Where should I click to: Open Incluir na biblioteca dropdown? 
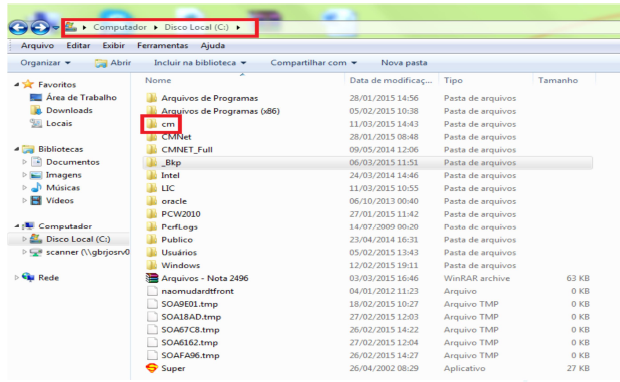click(200, 63)
